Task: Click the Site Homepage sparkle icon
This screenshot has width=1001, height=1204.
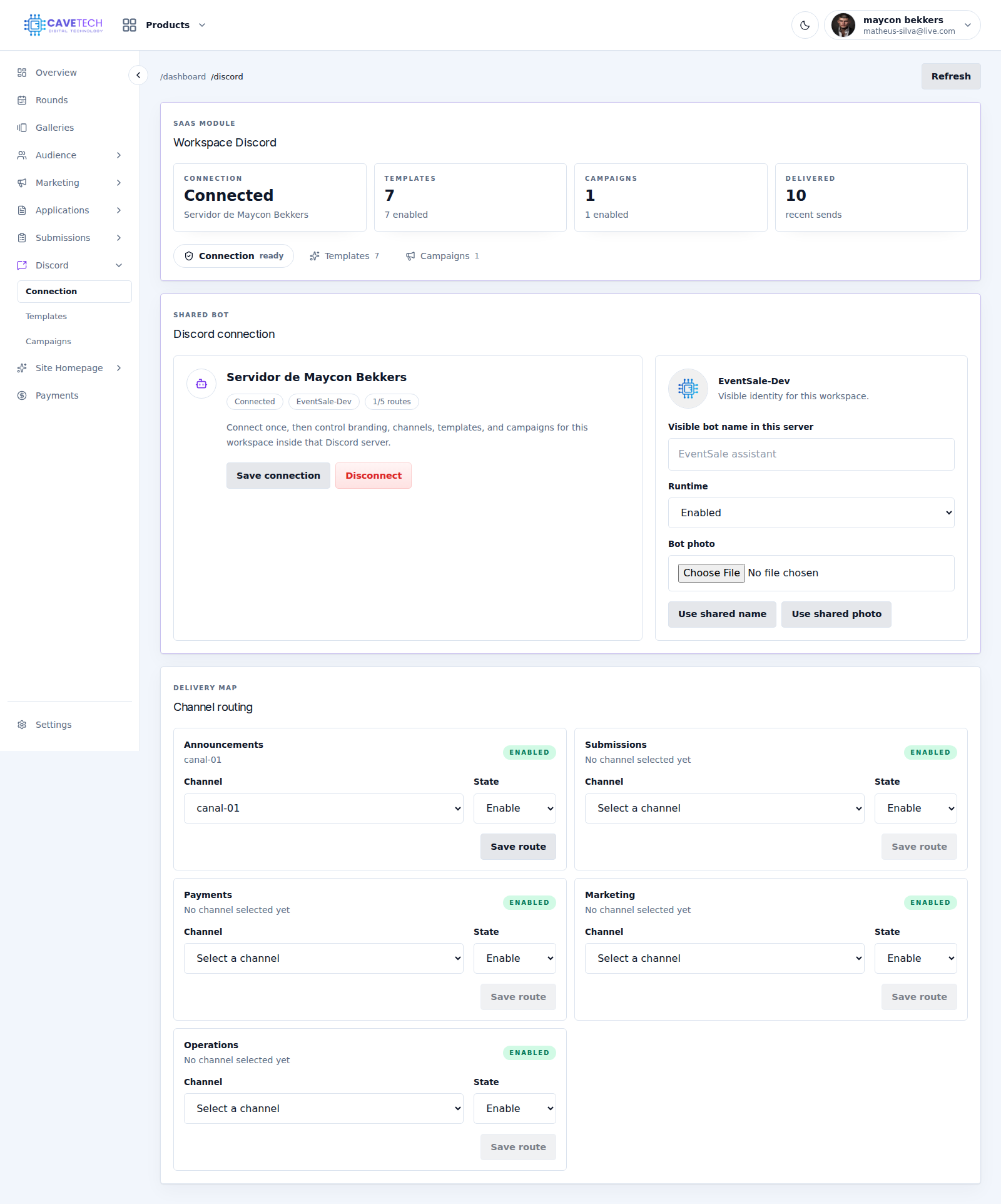Action: 22,368
